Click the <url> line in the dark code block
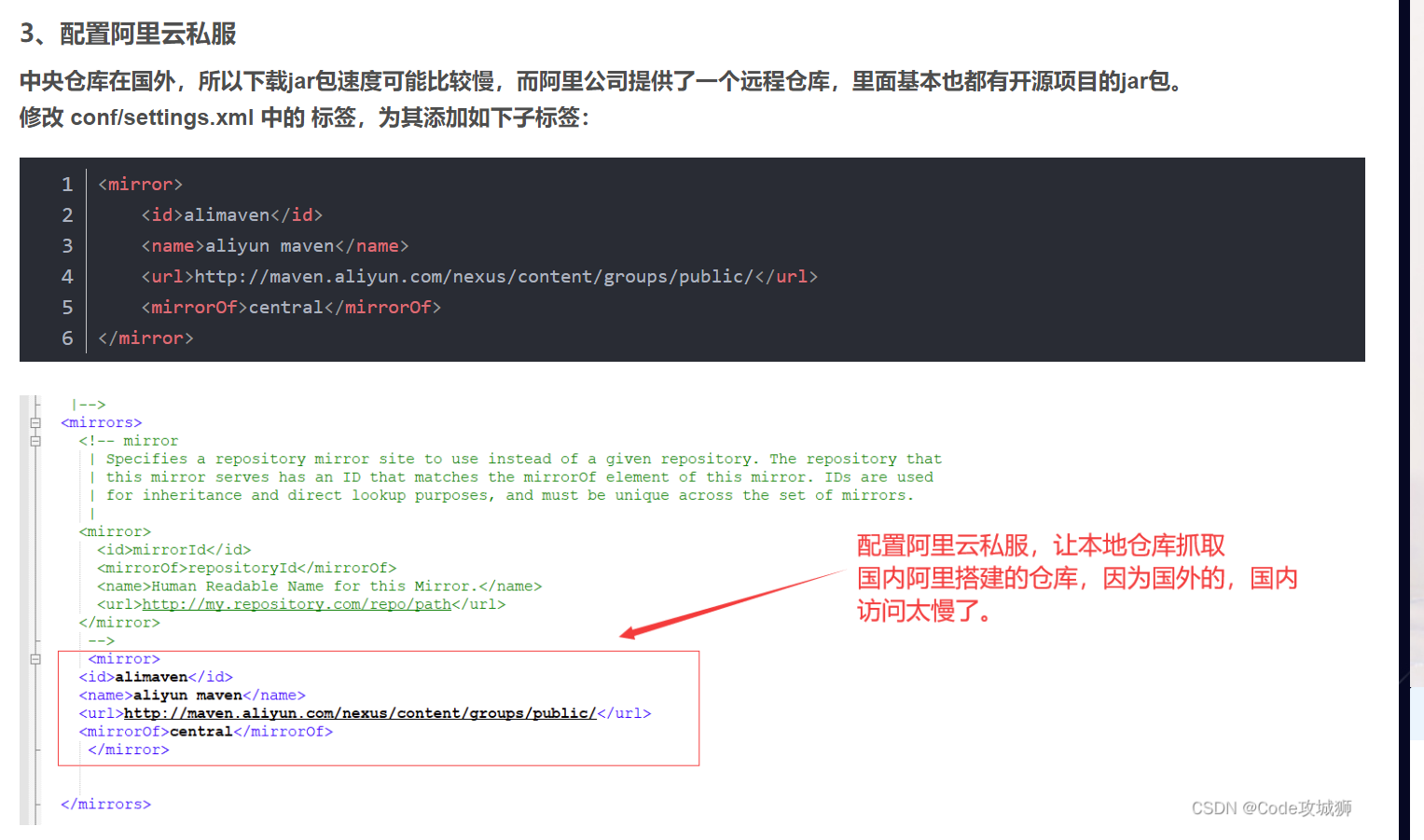The height and width of the screenshot is (840, 1424). tap(479, 277)
